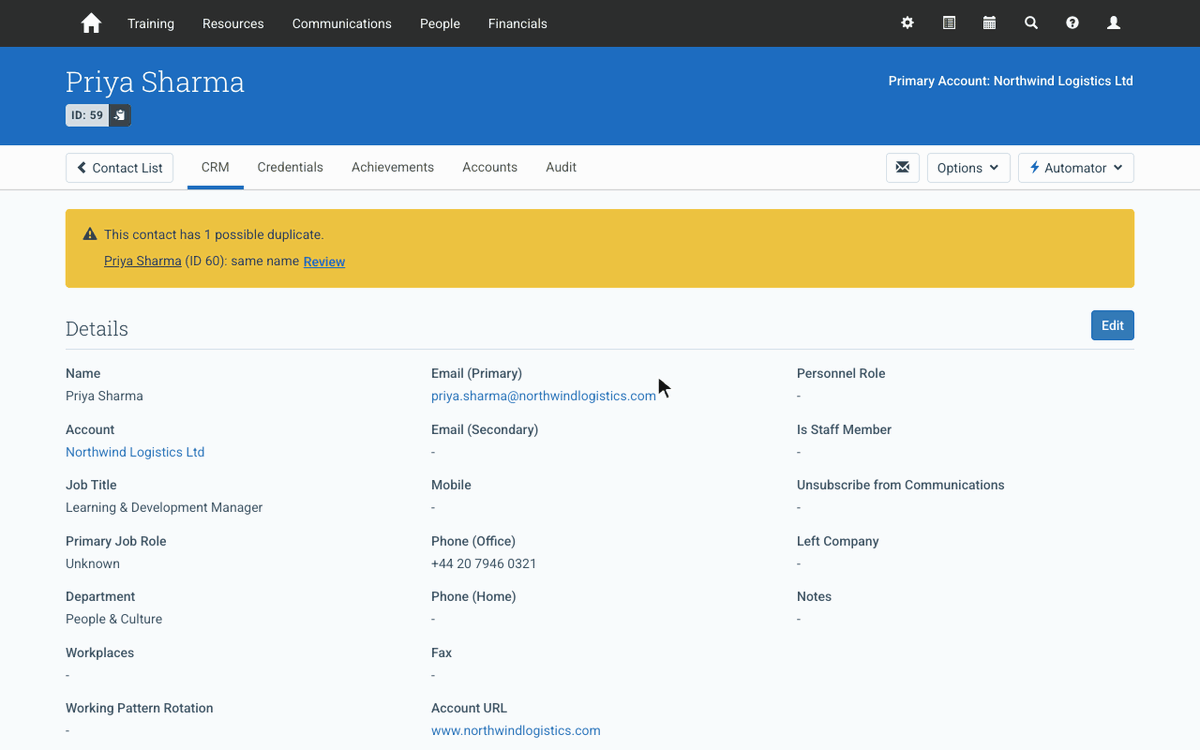Open the Resources menu
The width and height of the screenshot is (1200, 750).
[233, 23]
